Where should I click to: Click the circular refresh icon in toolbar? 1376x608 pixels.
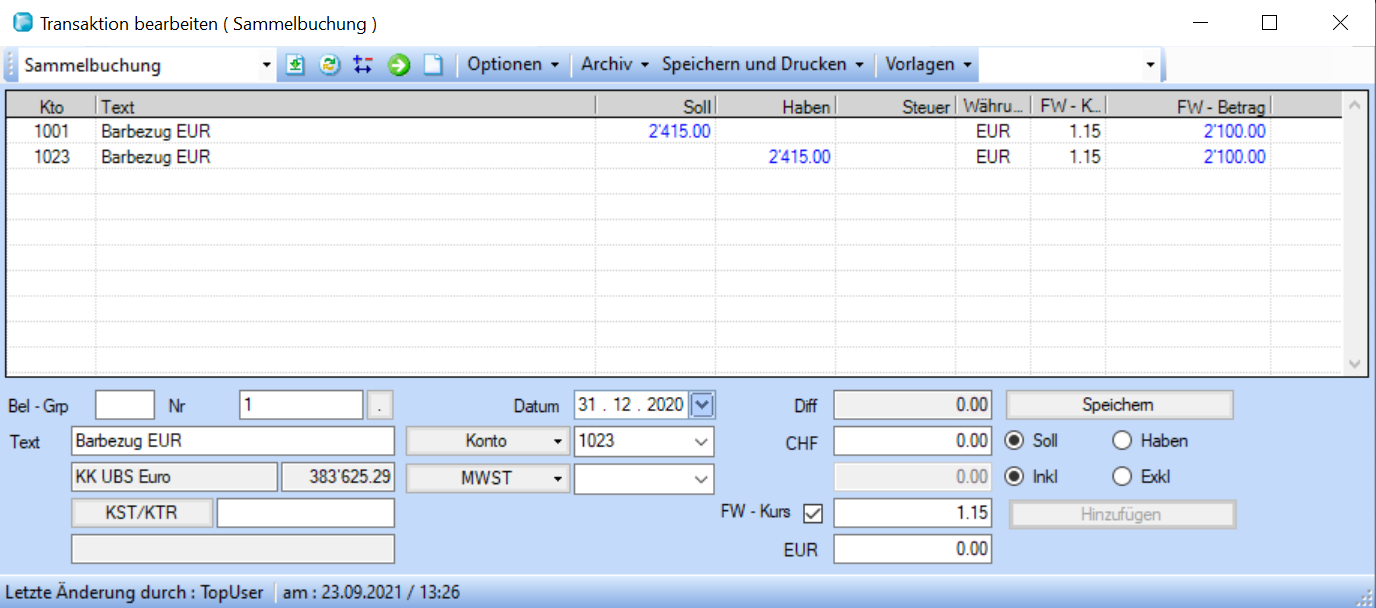329,65
